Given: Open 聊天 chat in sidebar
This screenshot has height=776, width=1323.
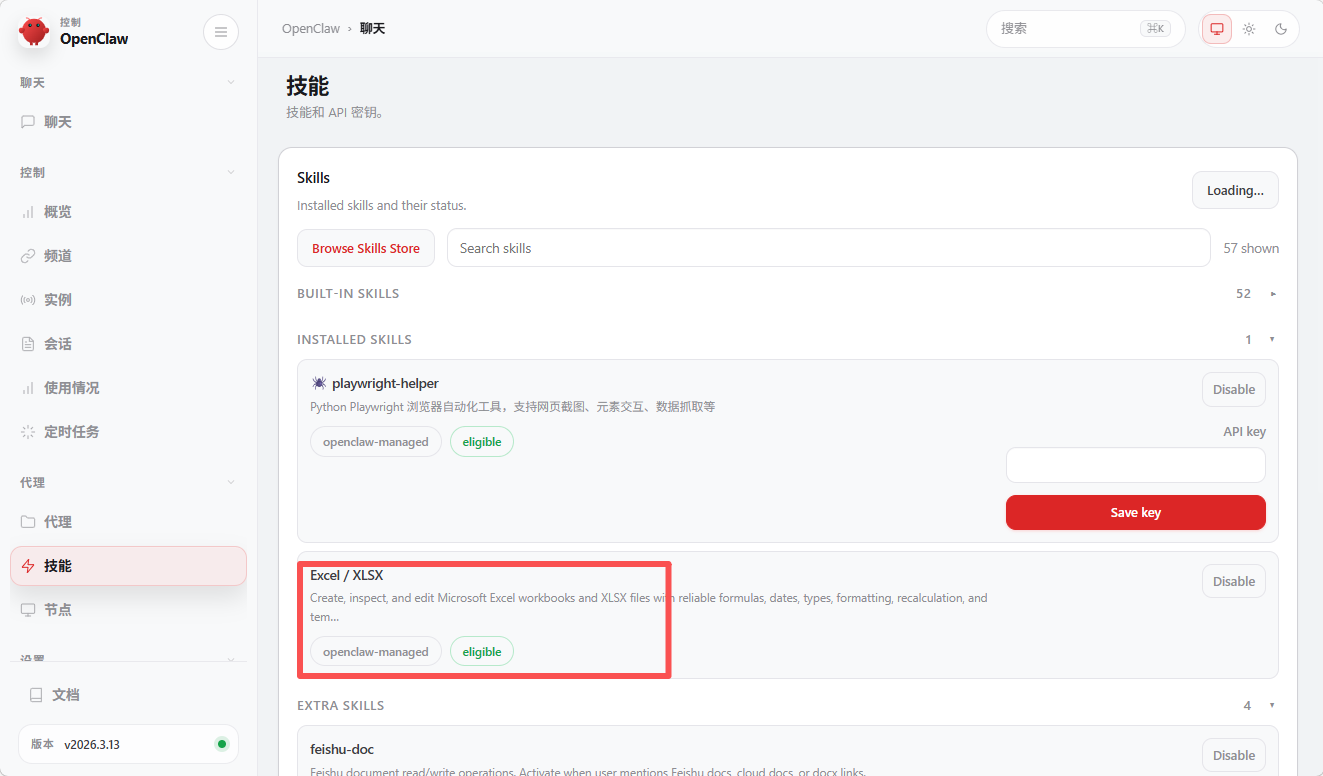Looking at the screenshot, I should [58, 122].
